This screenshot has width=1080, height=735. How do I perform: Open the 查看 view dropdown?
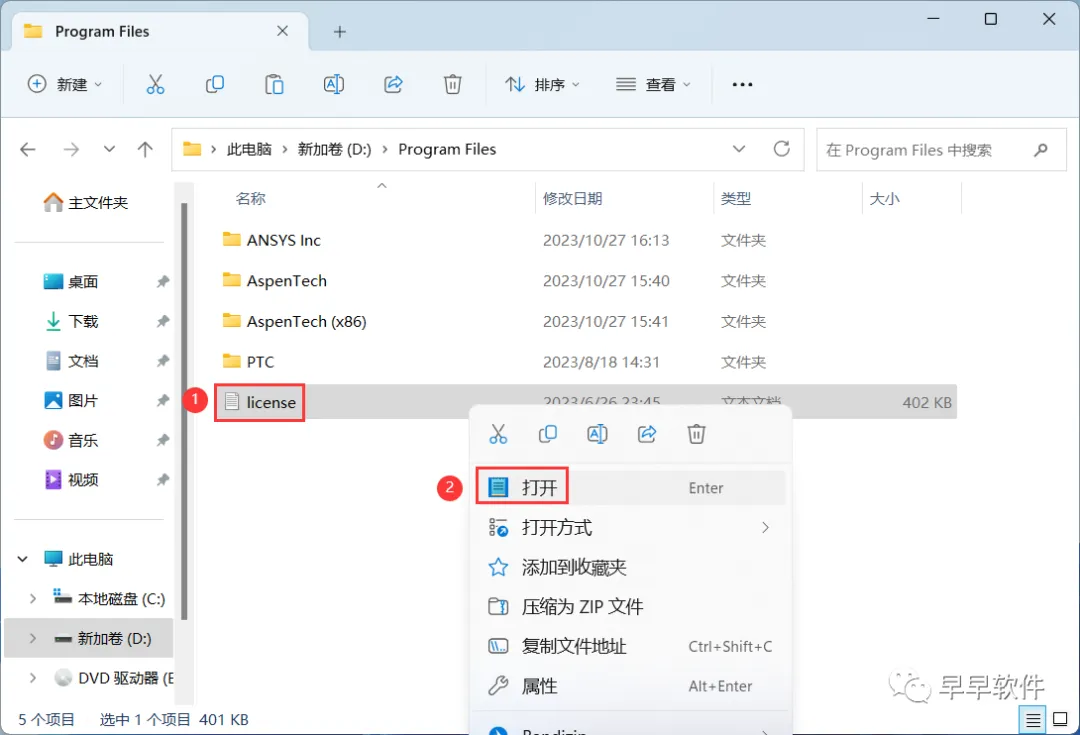pyautogui.click(x=653, y=84)
